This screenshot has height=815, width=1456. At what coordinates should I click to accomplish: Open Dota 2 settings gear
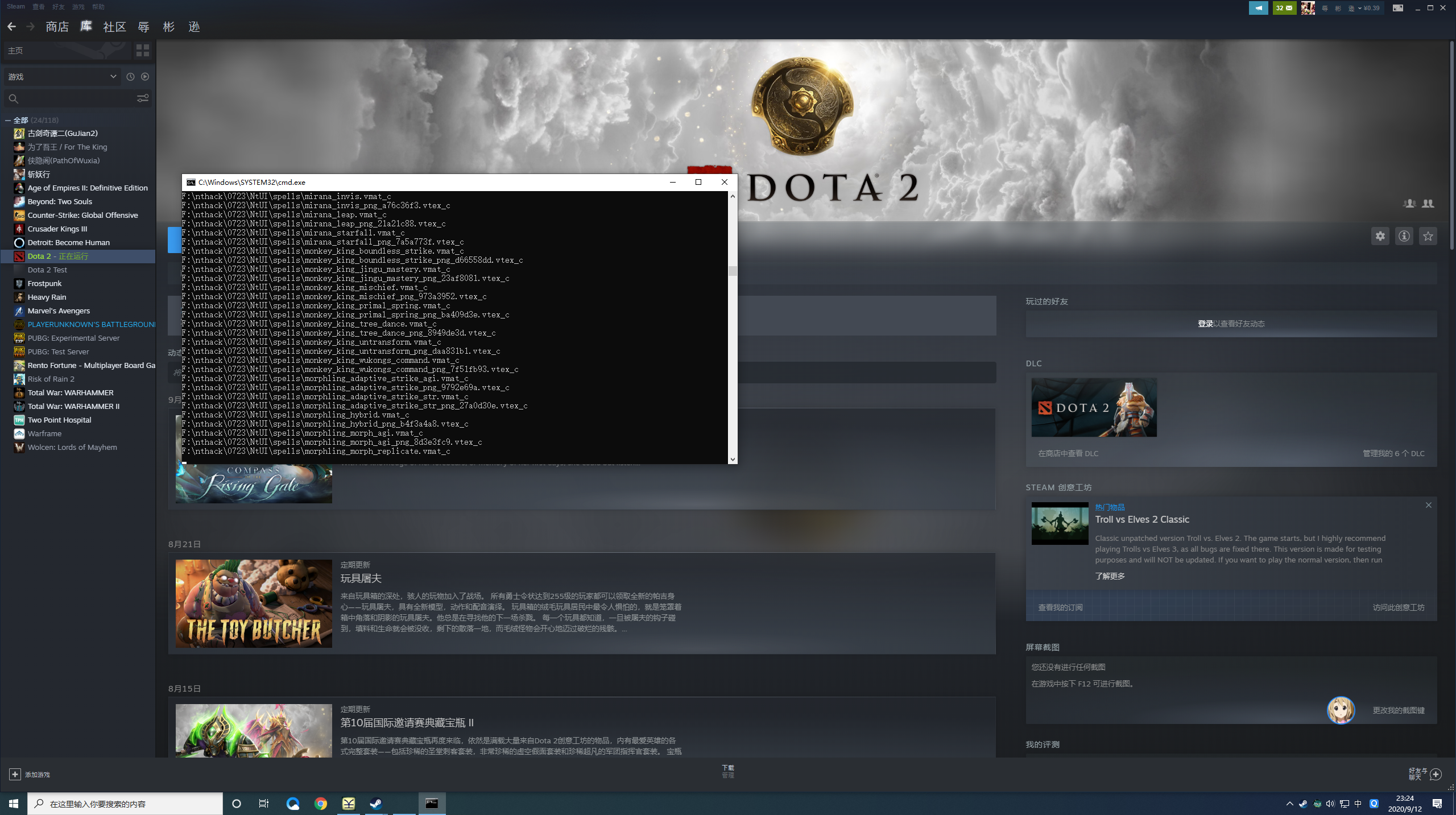tap(1380, 236)
